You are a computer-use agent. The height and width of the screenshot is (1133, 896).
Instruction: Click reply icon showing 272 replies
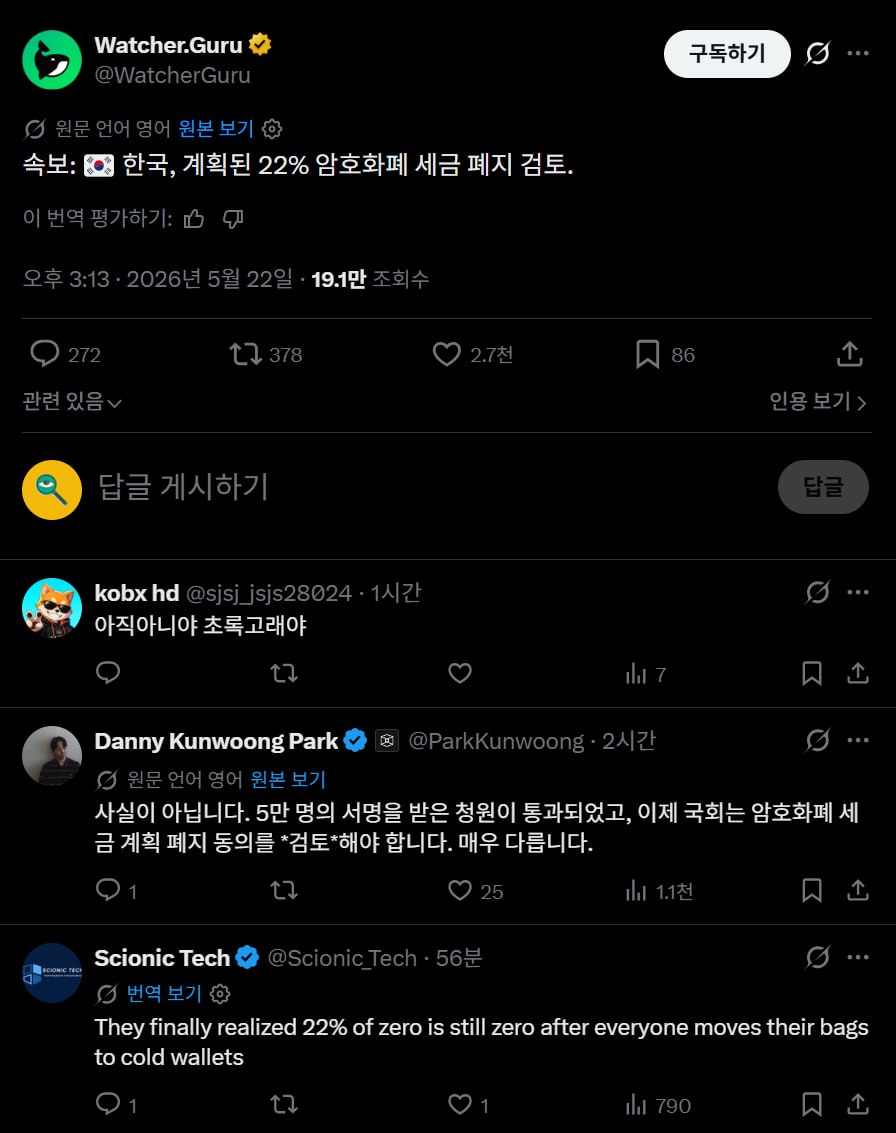point(65,355)
